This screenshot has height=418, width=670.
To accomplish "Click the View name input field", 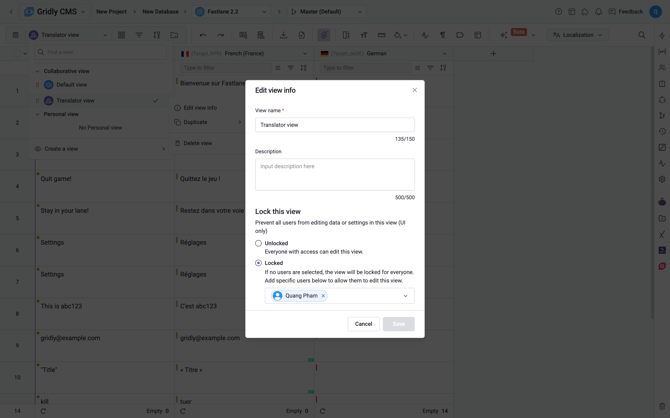I will click(x=334, y=125).
